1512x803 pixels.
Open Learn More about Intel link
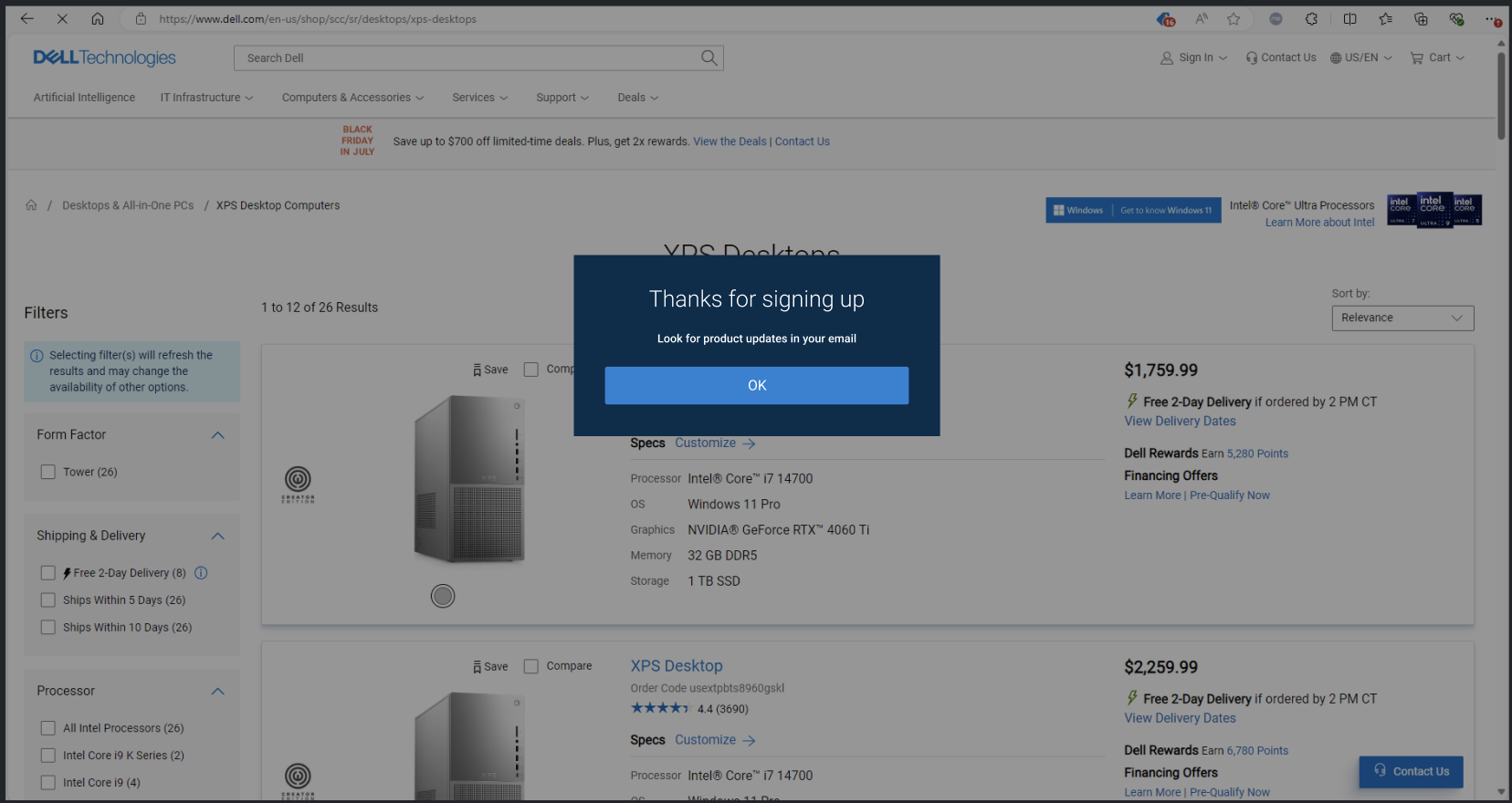point(1319,223)
